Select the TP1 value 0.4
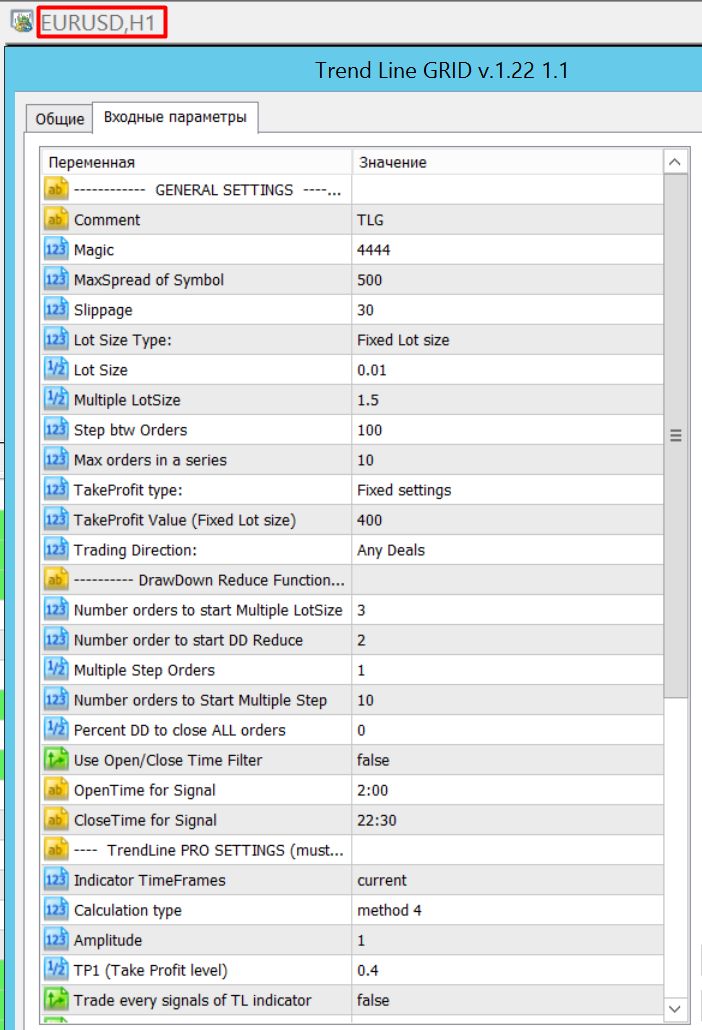The image size is (702, 1030). (x=508, y=970)
